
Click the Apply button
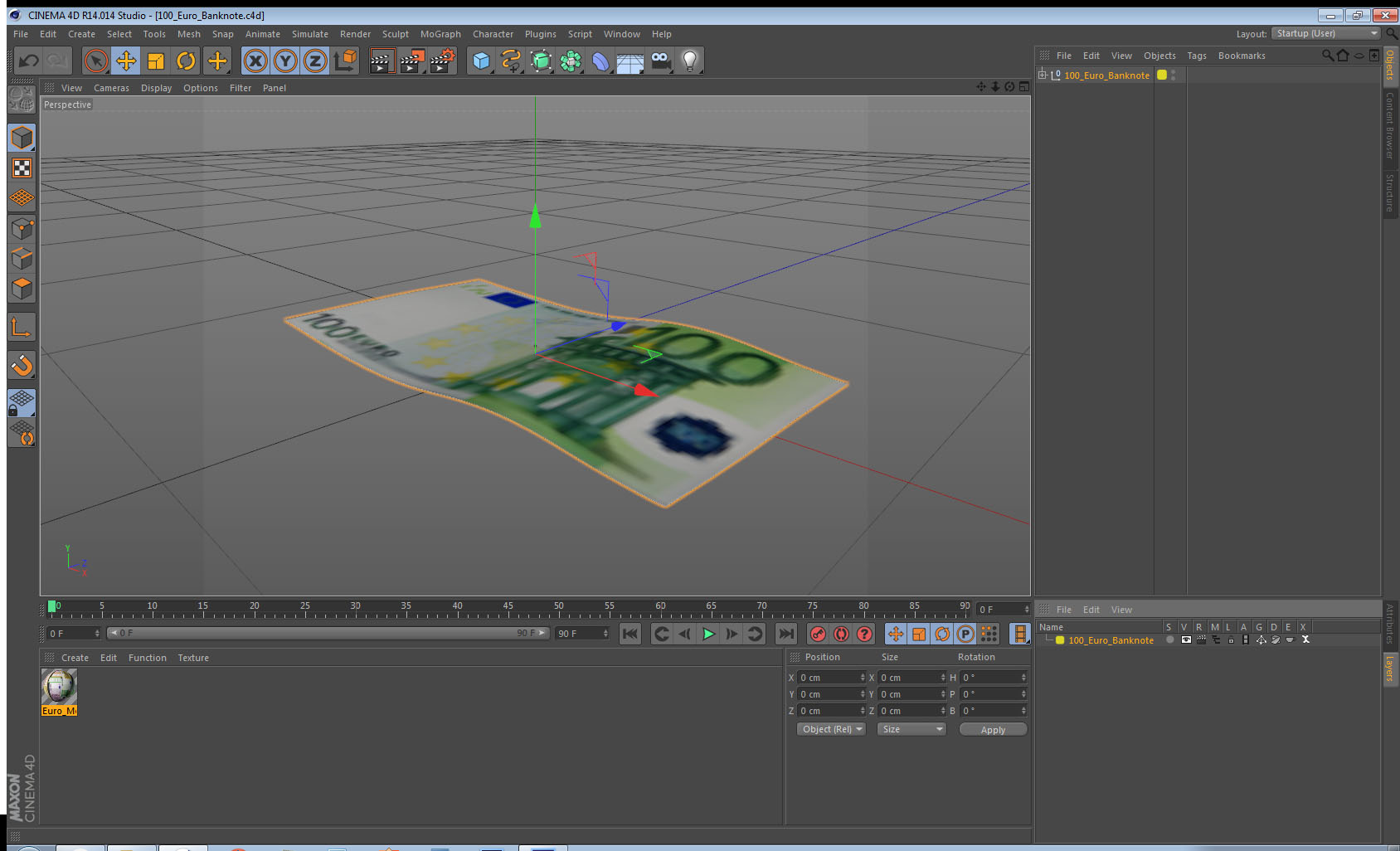(993, 730)
